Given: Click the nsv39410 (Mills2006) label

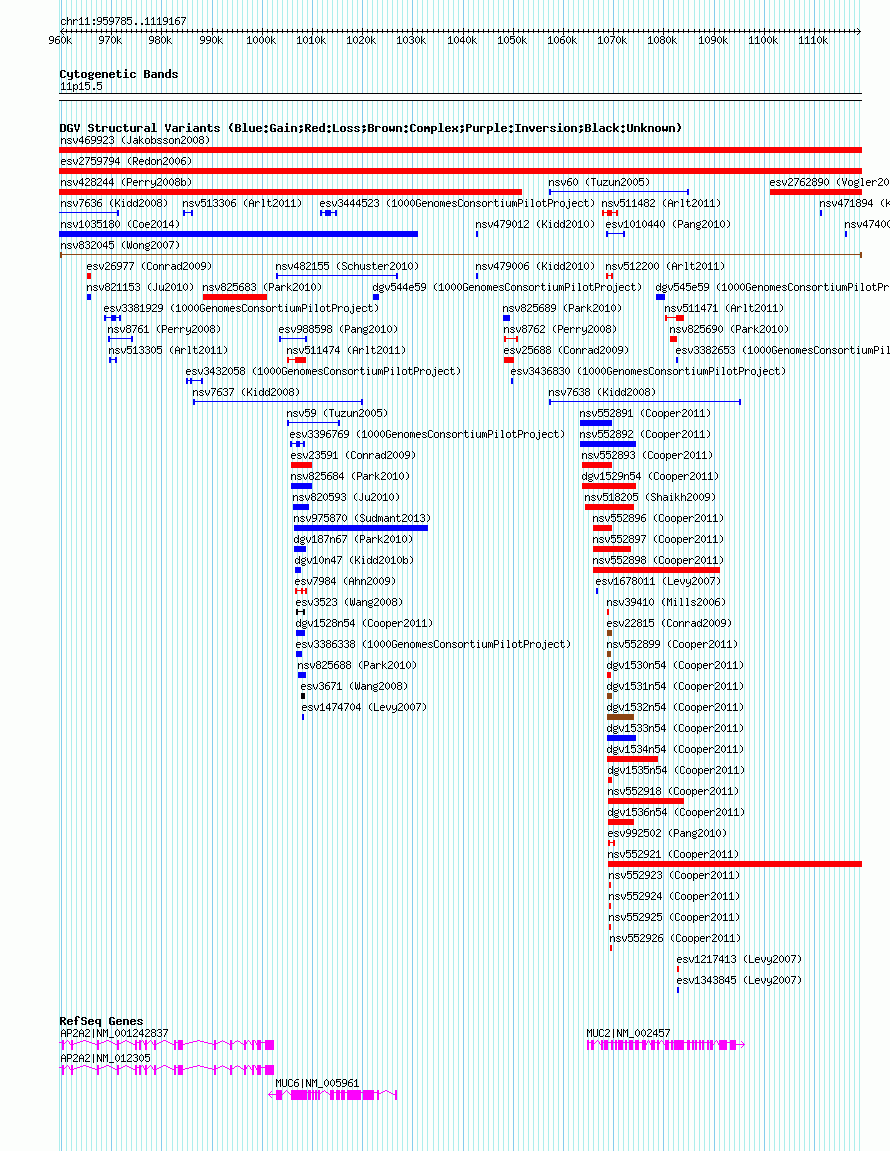Looking at the screenshot, I should click(666, 602).
